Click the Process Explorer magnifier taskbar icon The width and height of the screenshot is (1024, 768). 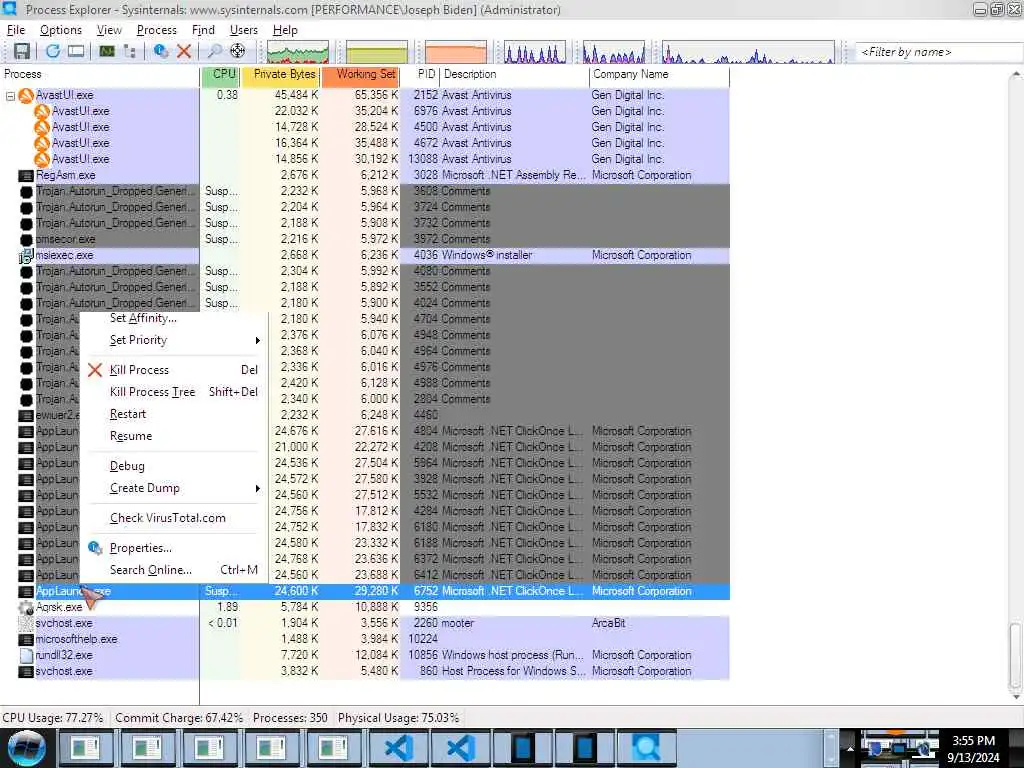pos(645,748)
